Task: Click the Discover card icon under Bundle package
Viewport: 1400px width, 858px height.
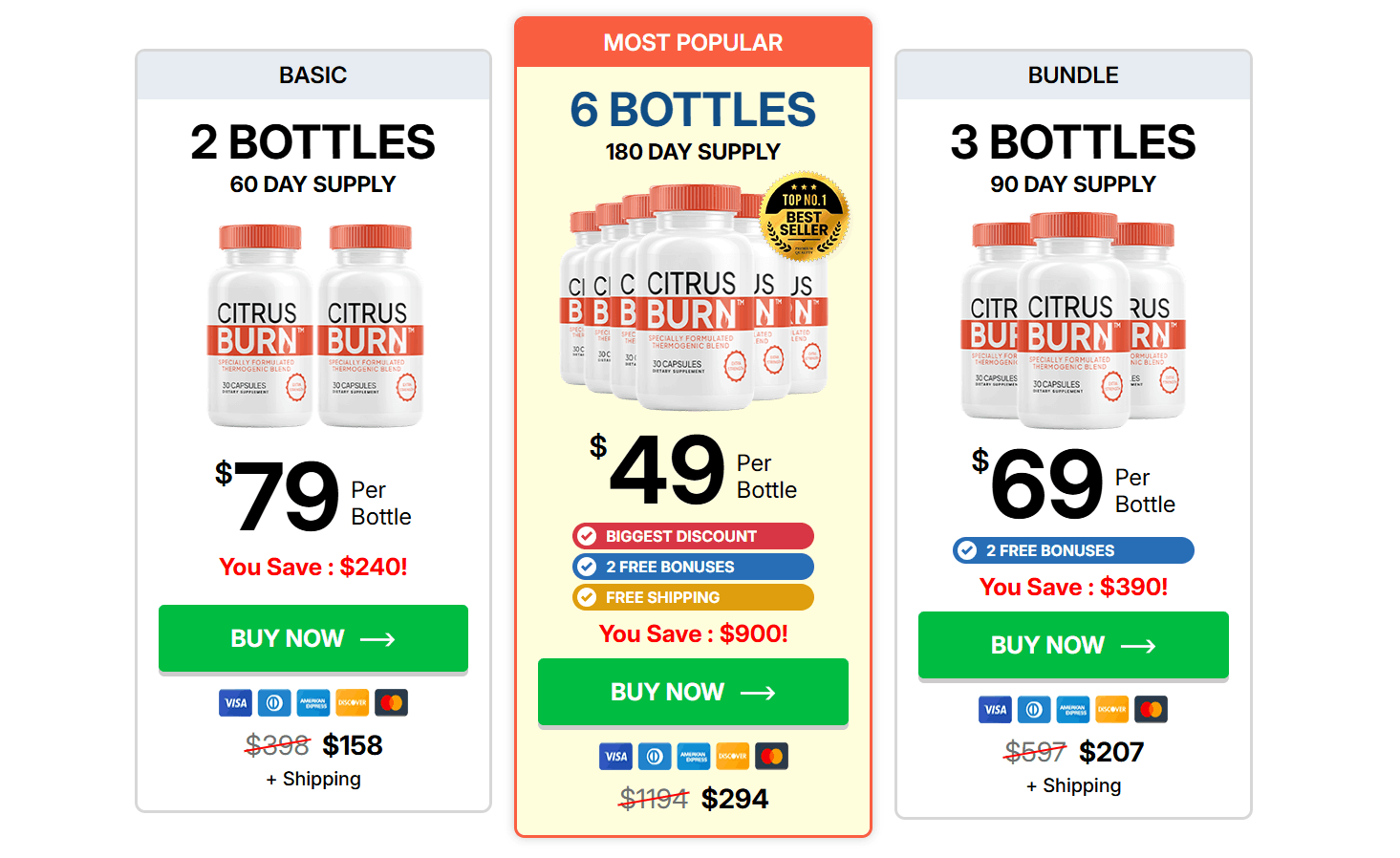Action: (x=1111, y=709)
